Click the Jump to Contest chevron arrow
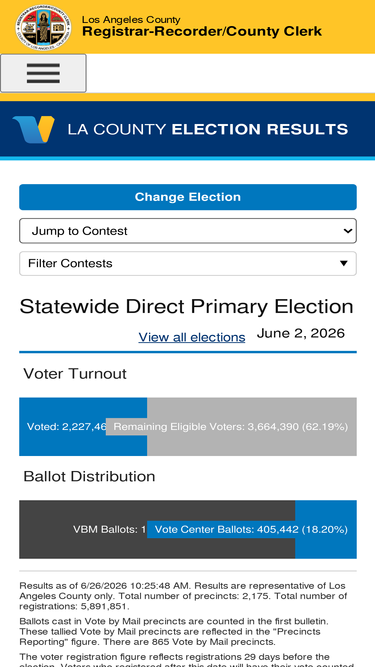375x667 pixels. point(348,231)
